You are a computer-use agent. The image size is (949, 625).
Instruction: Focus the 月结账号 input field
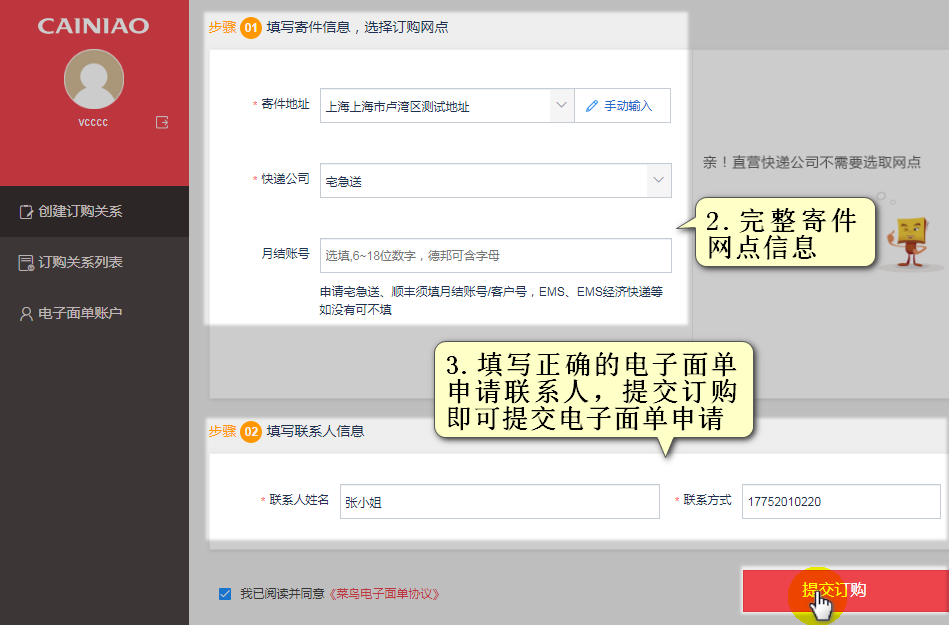click(x=496, y=255)
